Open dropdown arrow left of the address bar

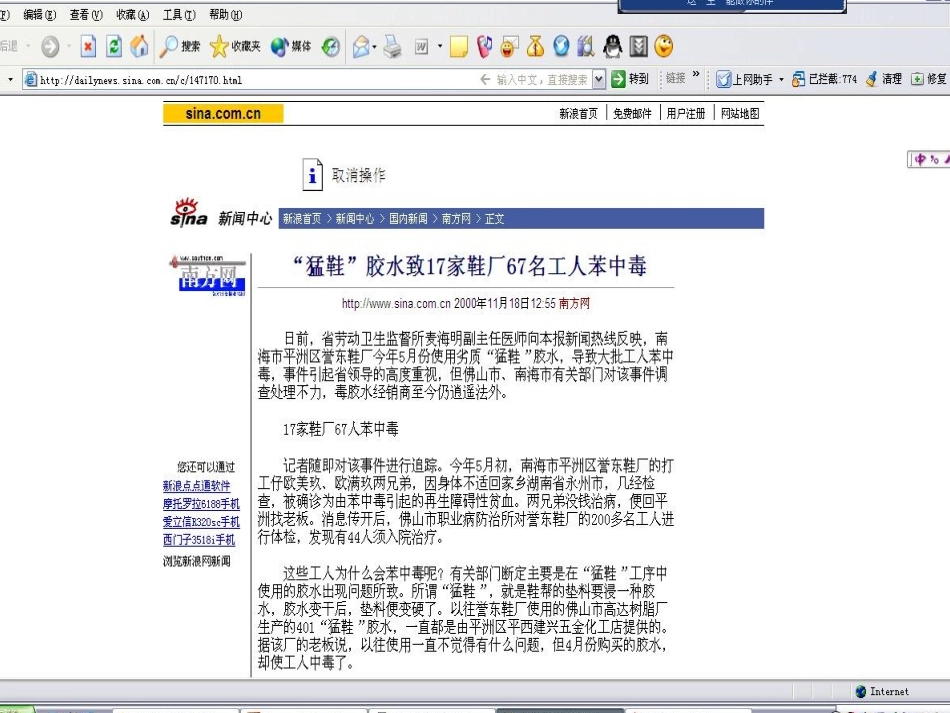[x=10, y=79]
